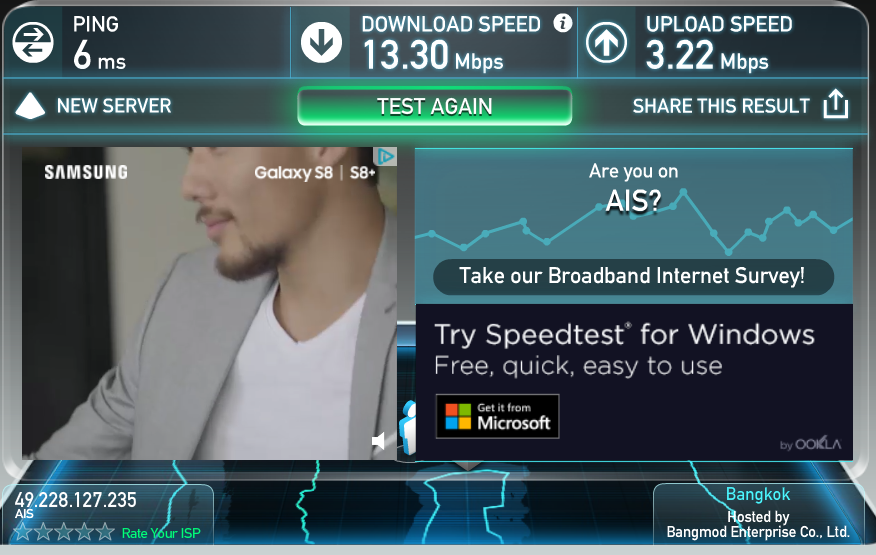The image size is (876, 555).
Task: Open the AdChoices icon on Samsung ad
Action: pyautogui.click(x=385, y=156)
